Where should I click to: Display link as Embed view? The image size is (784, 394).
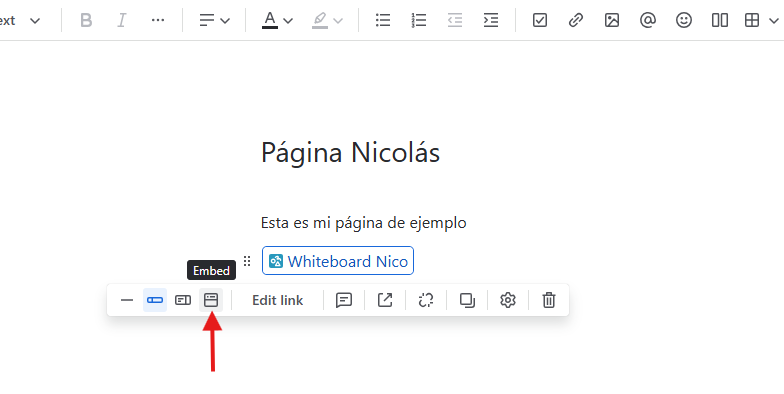[x=211, y=300]
